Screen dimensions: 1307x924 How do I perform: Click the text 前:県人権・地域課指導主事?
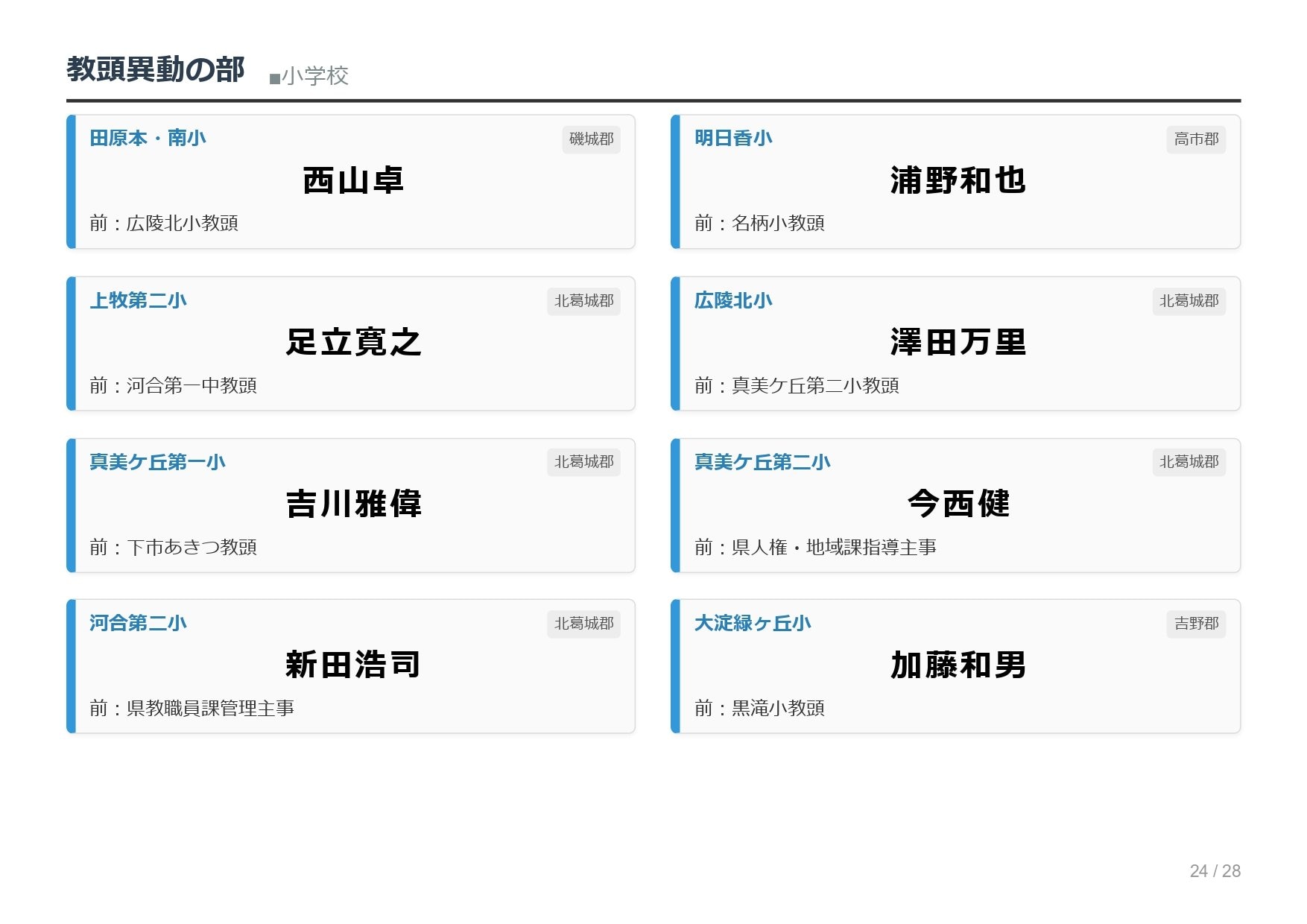(815, 548)
